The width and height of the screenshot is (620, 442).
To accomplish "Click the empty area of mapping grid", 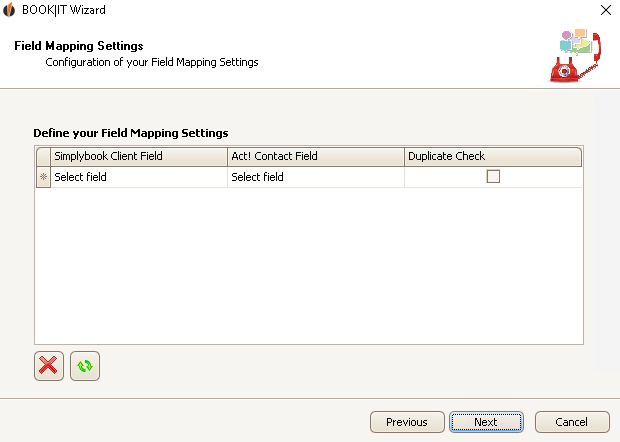I will (x=308, y=265).
